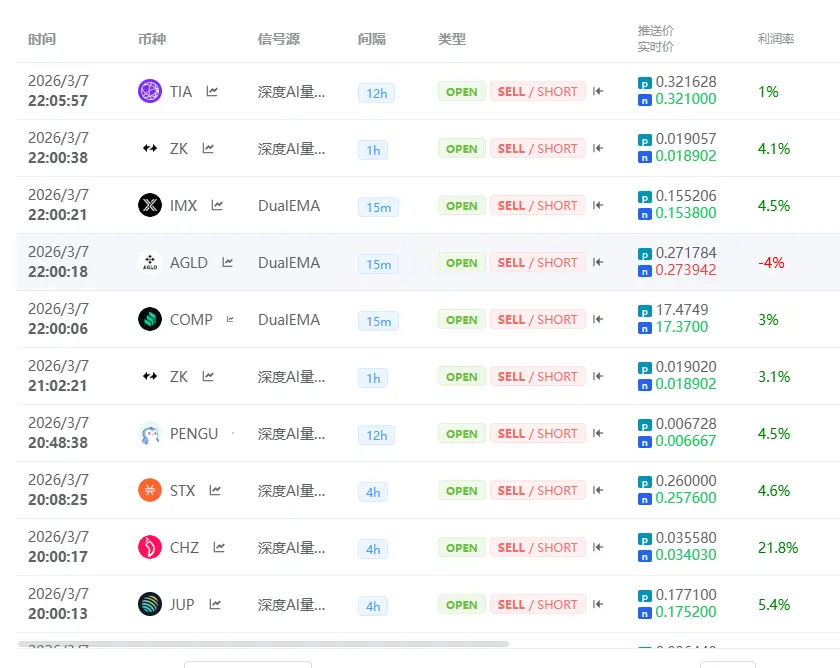
Task: Open the chart icon for ZK at 21:02:21
Action: pyautogui.click(x=208, y=377)
